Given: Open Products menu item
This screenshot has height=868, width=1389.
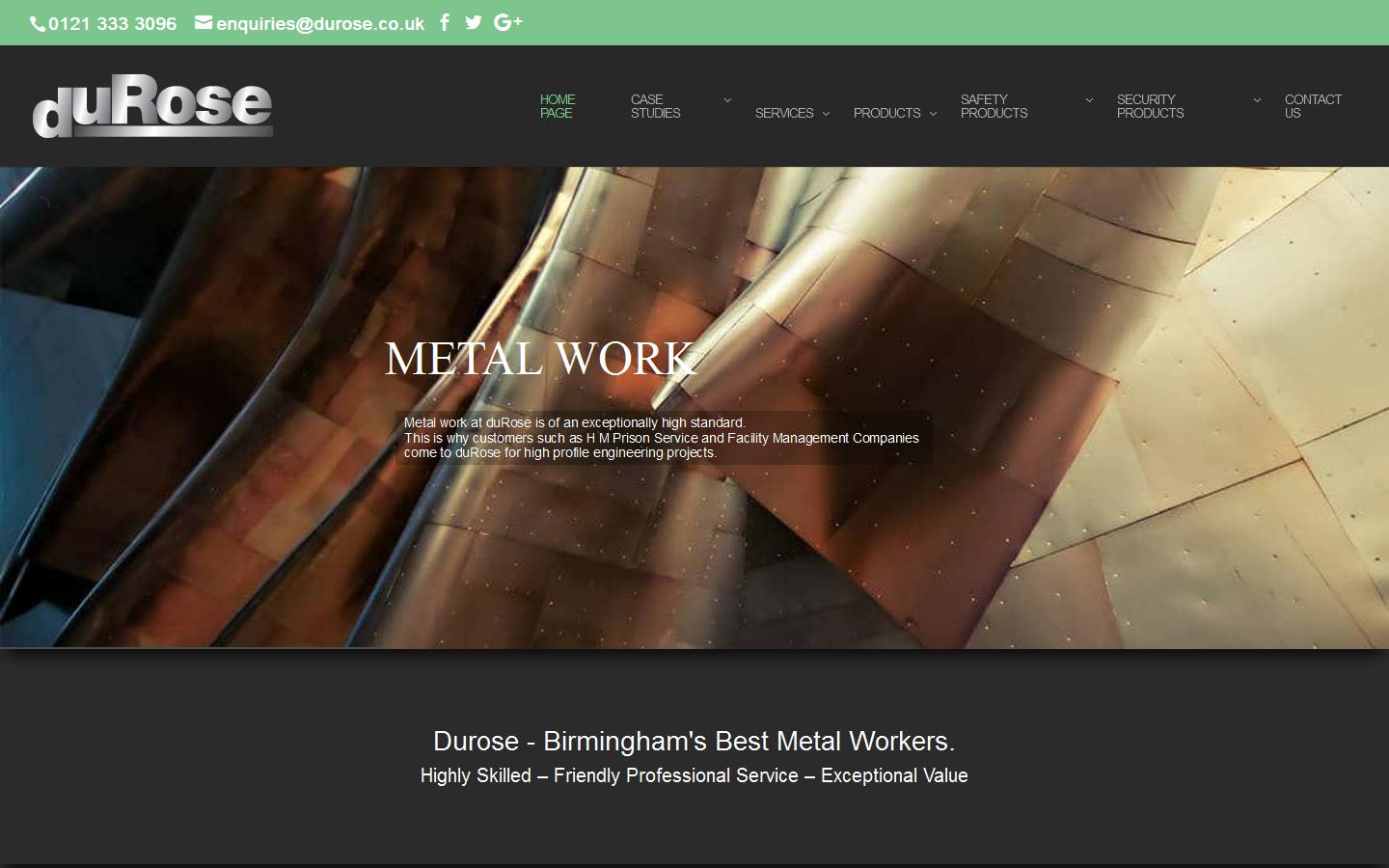Looking at the screenshot, I should click(x=886, y=113).
